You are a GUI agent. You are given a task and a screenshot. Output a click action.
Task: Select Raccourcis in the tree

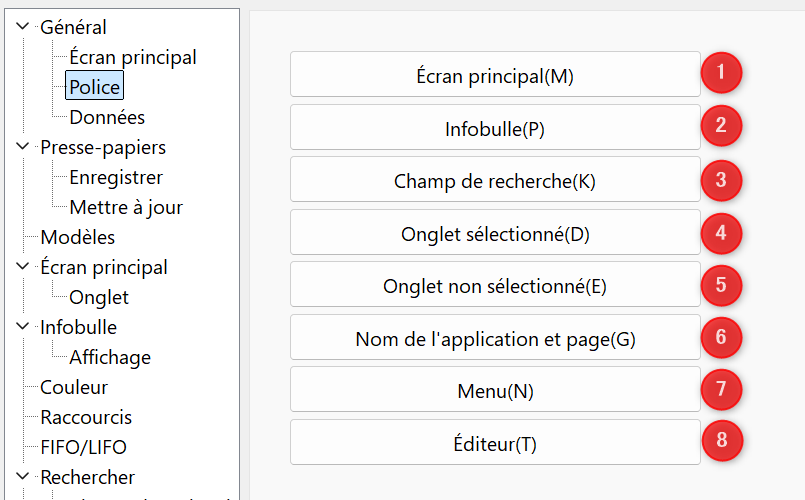pos(86,417)
